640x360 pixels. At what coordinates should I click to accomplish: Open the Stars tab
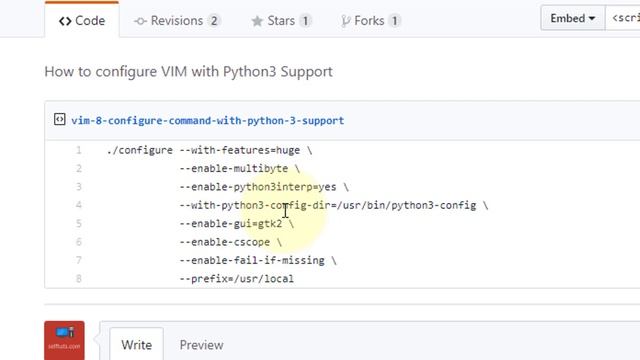click(281, 20)
